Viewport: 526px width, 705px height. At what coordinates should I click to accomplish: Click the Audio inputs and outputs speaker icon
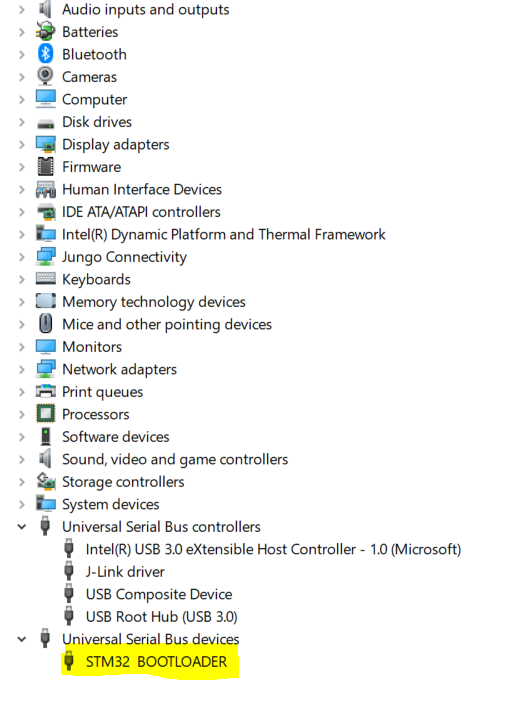click(45, 9)
